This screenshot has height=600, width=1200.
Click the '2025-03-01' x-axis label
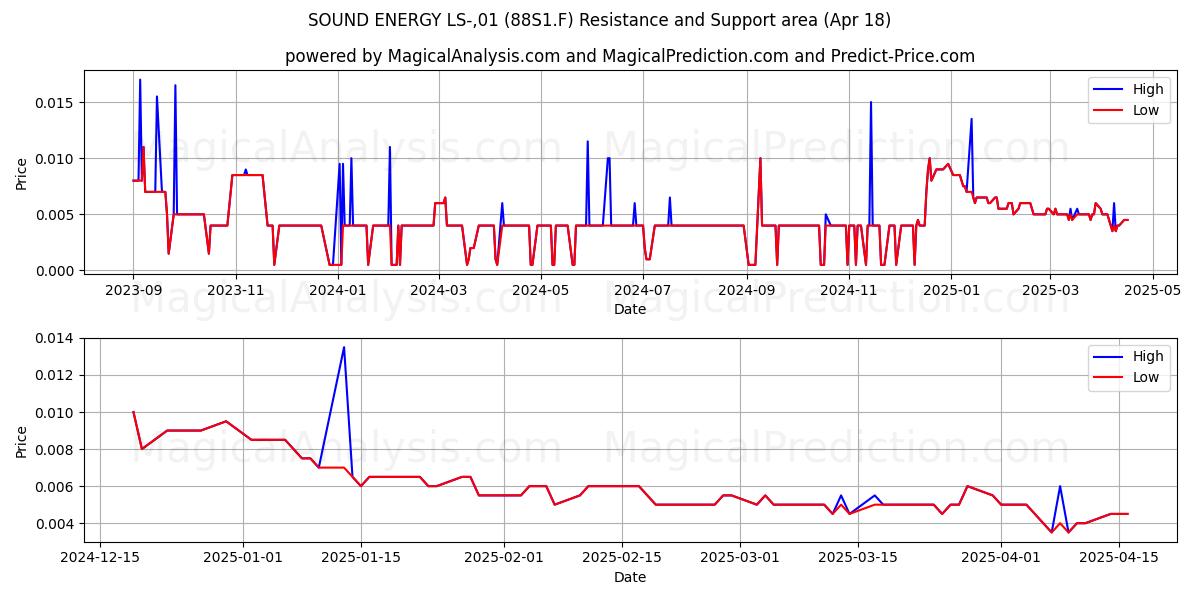(x=740, y=558)
